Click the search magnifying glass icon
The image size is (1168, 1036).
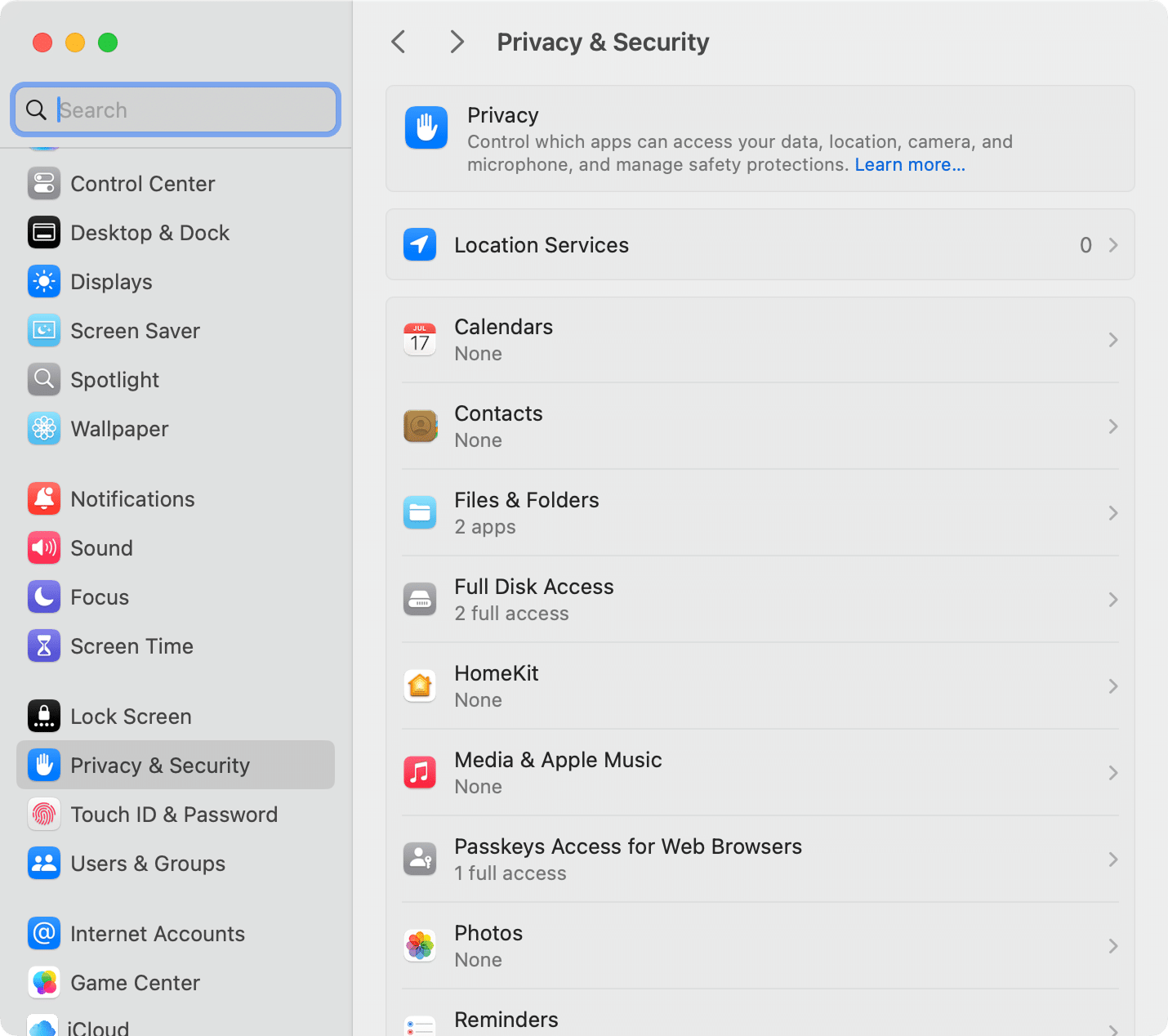click(x=36, y=109)
